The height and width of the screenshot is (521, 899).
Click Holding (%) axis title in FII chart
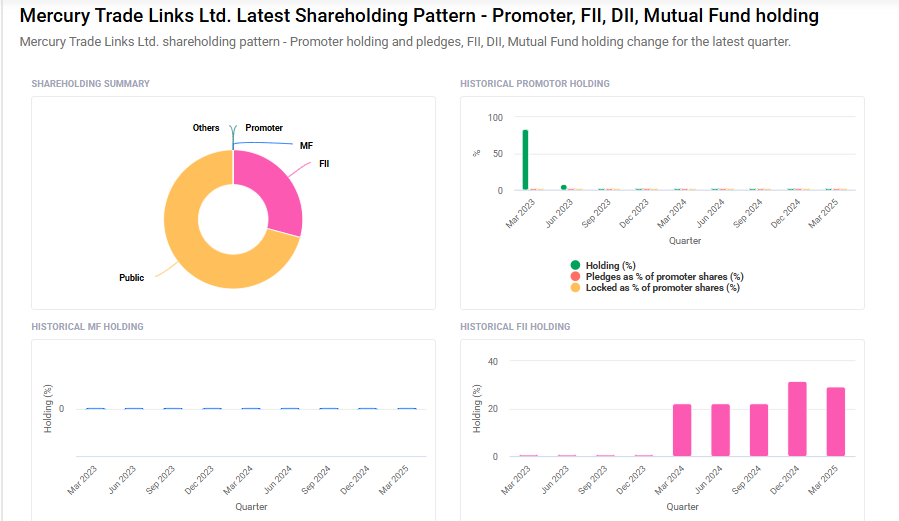coord(476,409)
